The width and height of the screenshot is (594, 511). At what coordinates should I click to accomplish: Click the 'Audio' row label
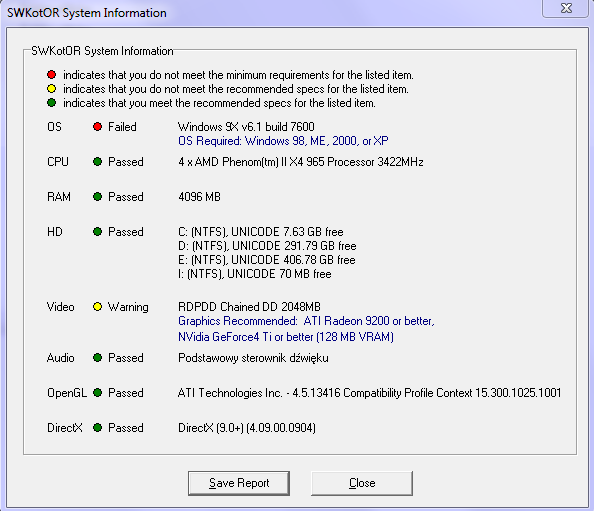coord(60,358)
